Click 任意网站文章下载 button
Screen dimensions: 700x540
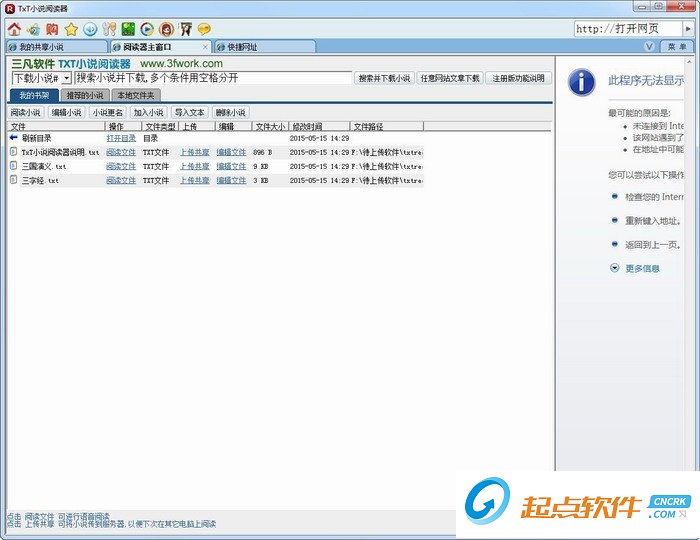[x=450, y=78]
